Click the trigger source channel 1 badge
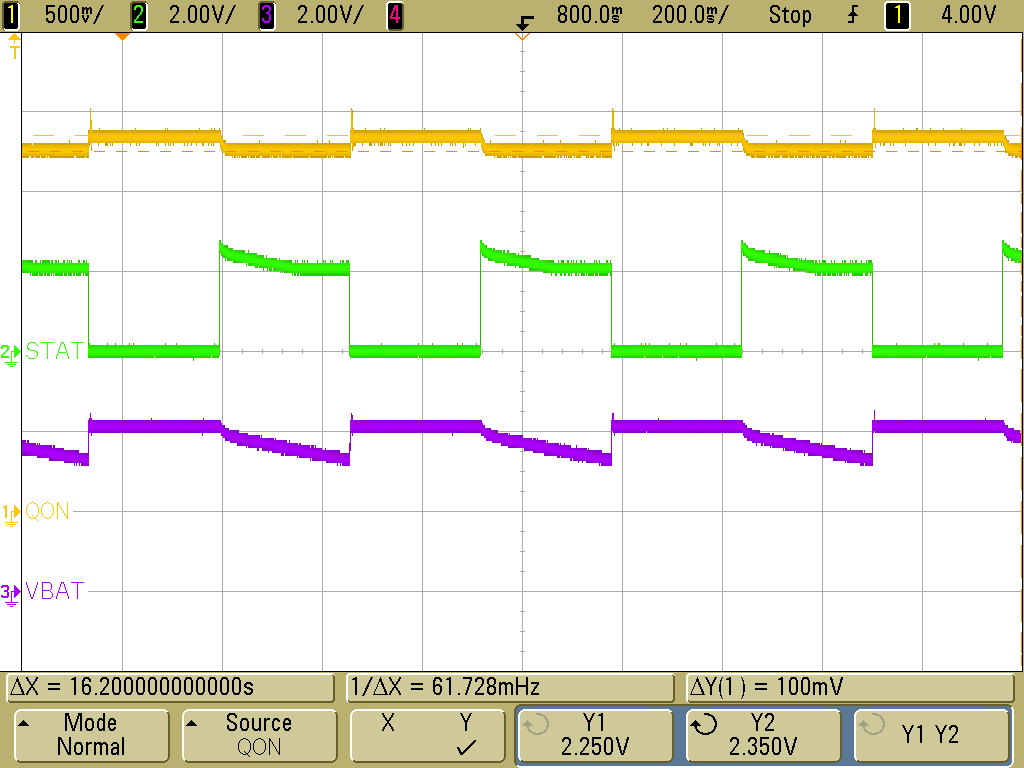The height and width of the screenshot is (768, 1024). 897,15
